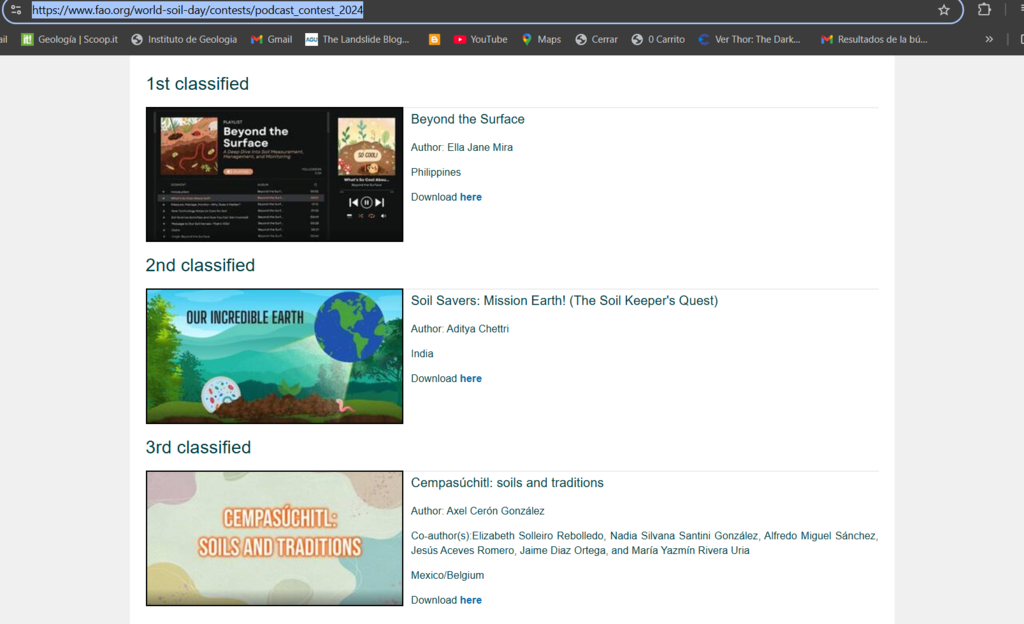
Task: Open Geología | Scoop.it bookmark
Action: pyautogui.click(x=70, y=39)
